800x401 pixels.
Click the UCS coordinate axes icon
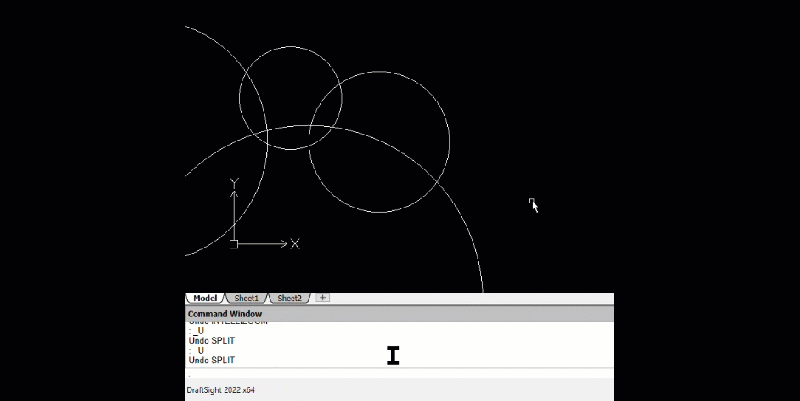tap(264, 214)
